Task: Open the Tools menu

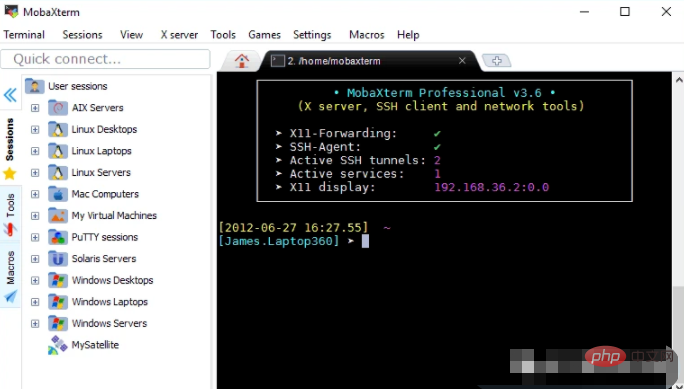Action: coord(223,35)
